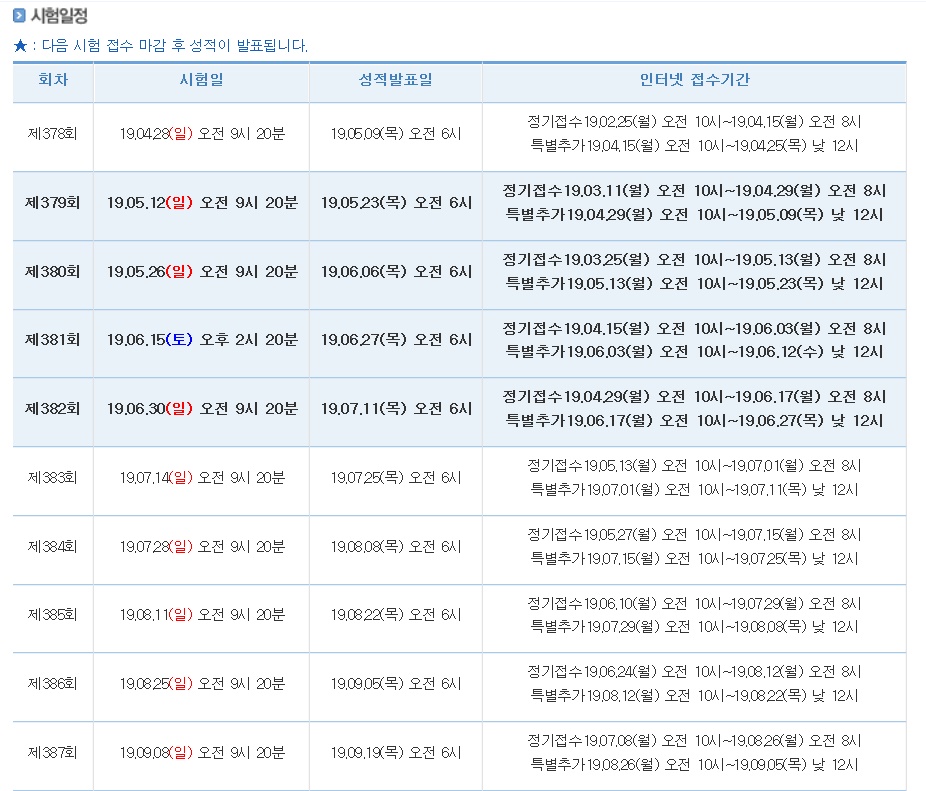The width and height of the screenshot is (926, 791).
Task: Click exam date 19.06.15(토) 오후 2시 20분
Action: (203, 340)
